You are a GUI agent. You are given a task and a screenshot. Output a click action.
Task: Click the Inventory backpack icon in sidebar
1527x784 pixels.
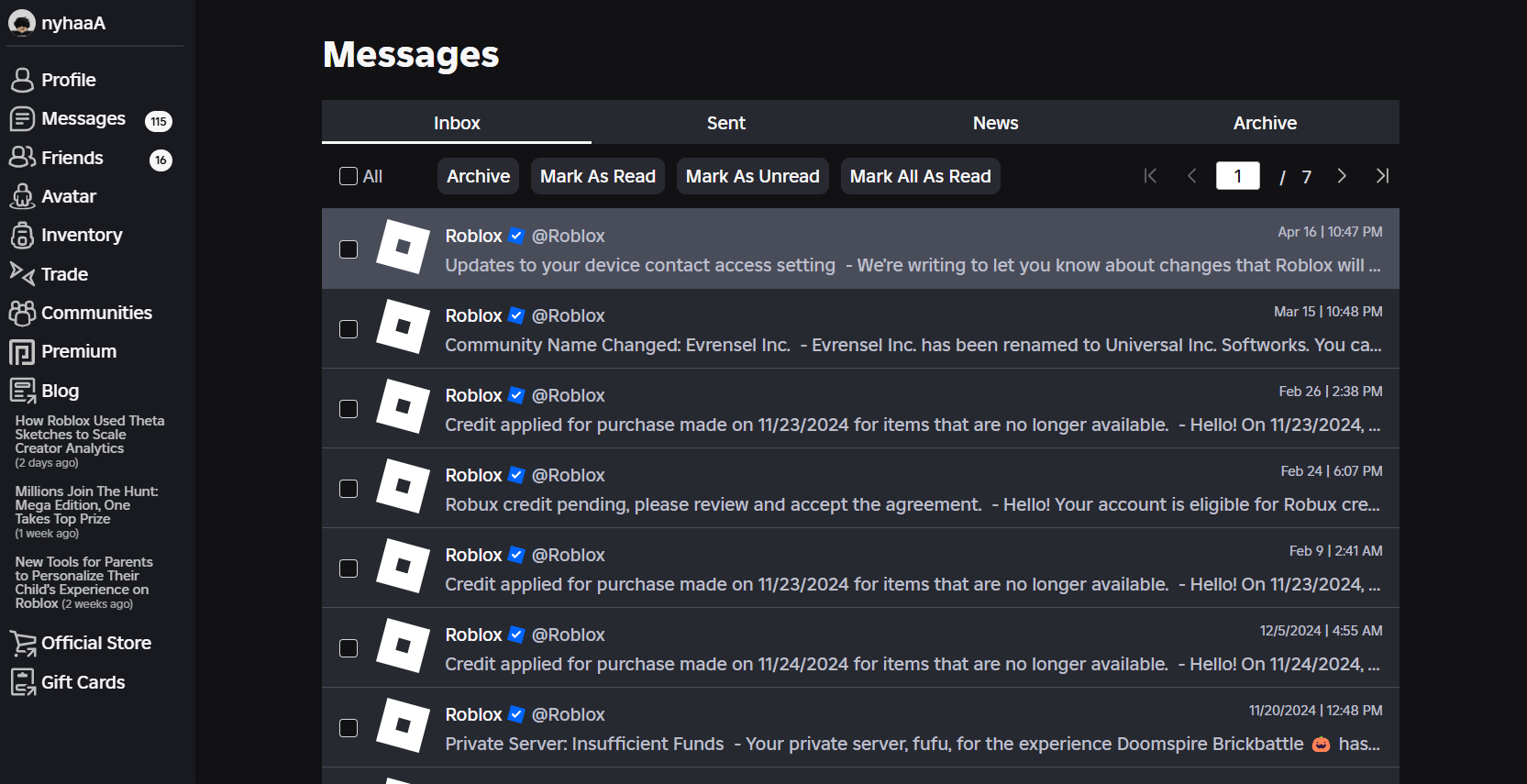click(x=22, y=236)
